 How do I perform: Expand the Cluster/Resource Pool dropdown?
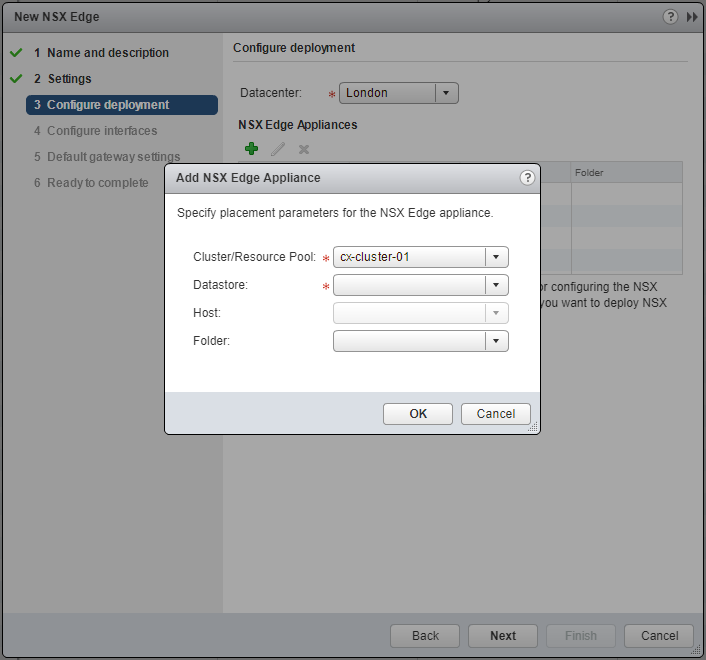497,257
